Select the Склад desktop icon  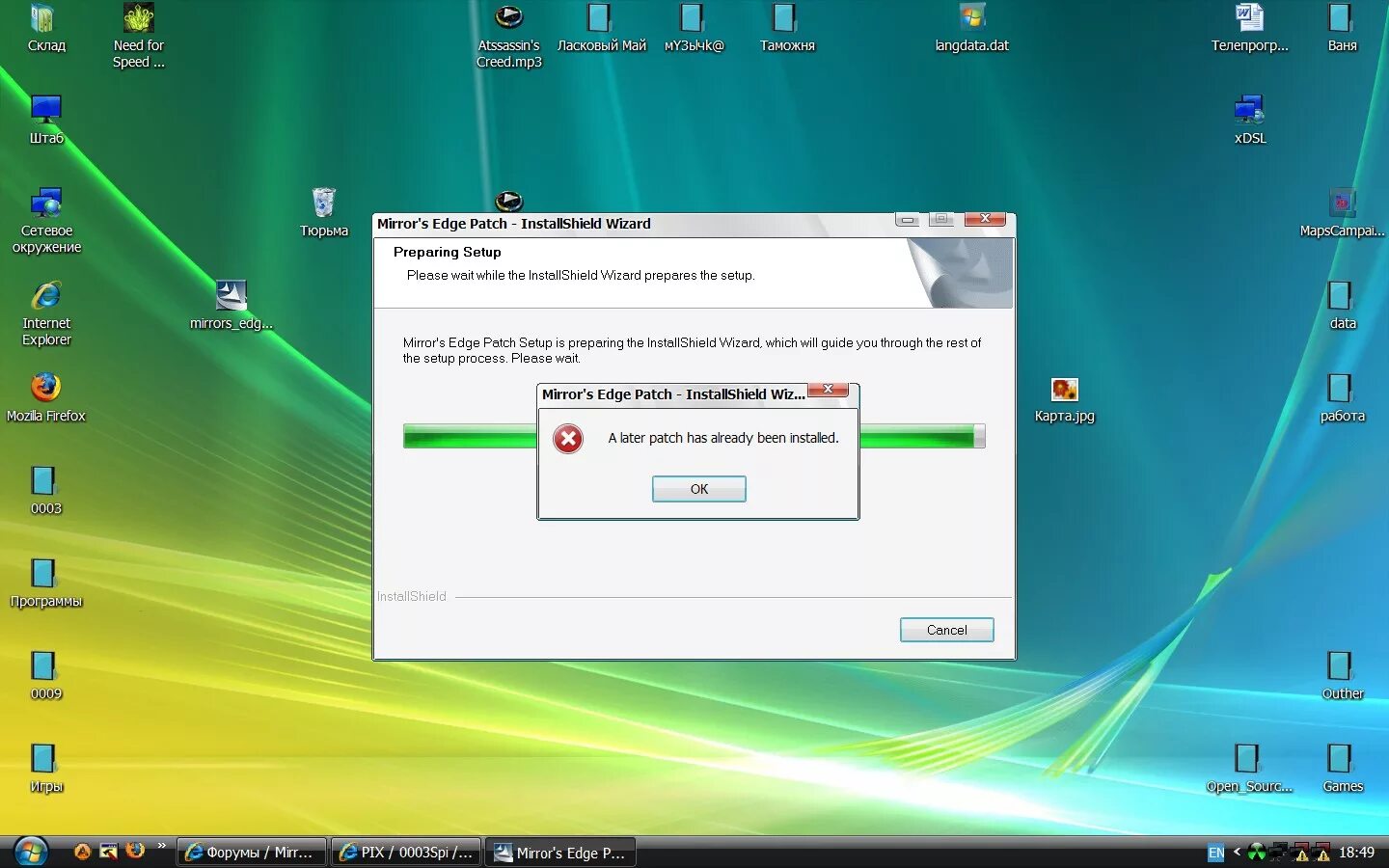(45, 28)
